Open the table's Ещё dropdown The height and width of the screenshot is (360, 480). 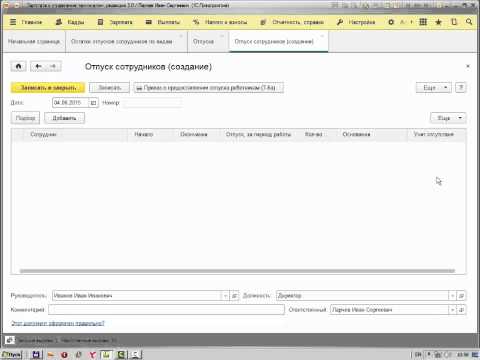click(448, 118)
